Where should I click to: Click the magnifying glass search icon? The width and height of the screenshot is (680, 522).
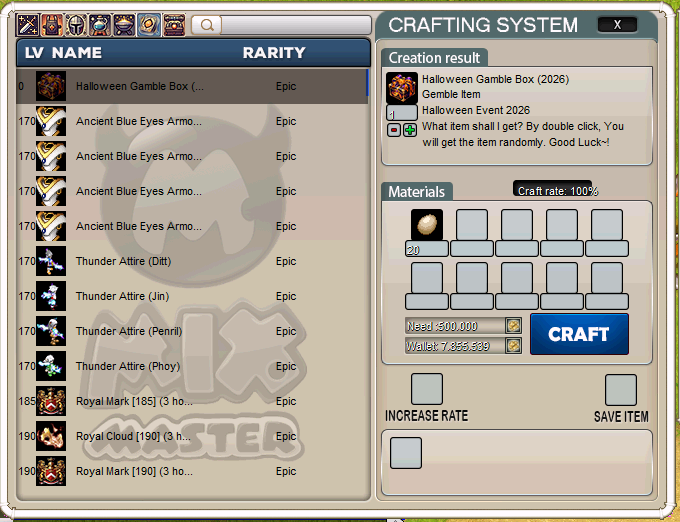(x=207, y=25)
